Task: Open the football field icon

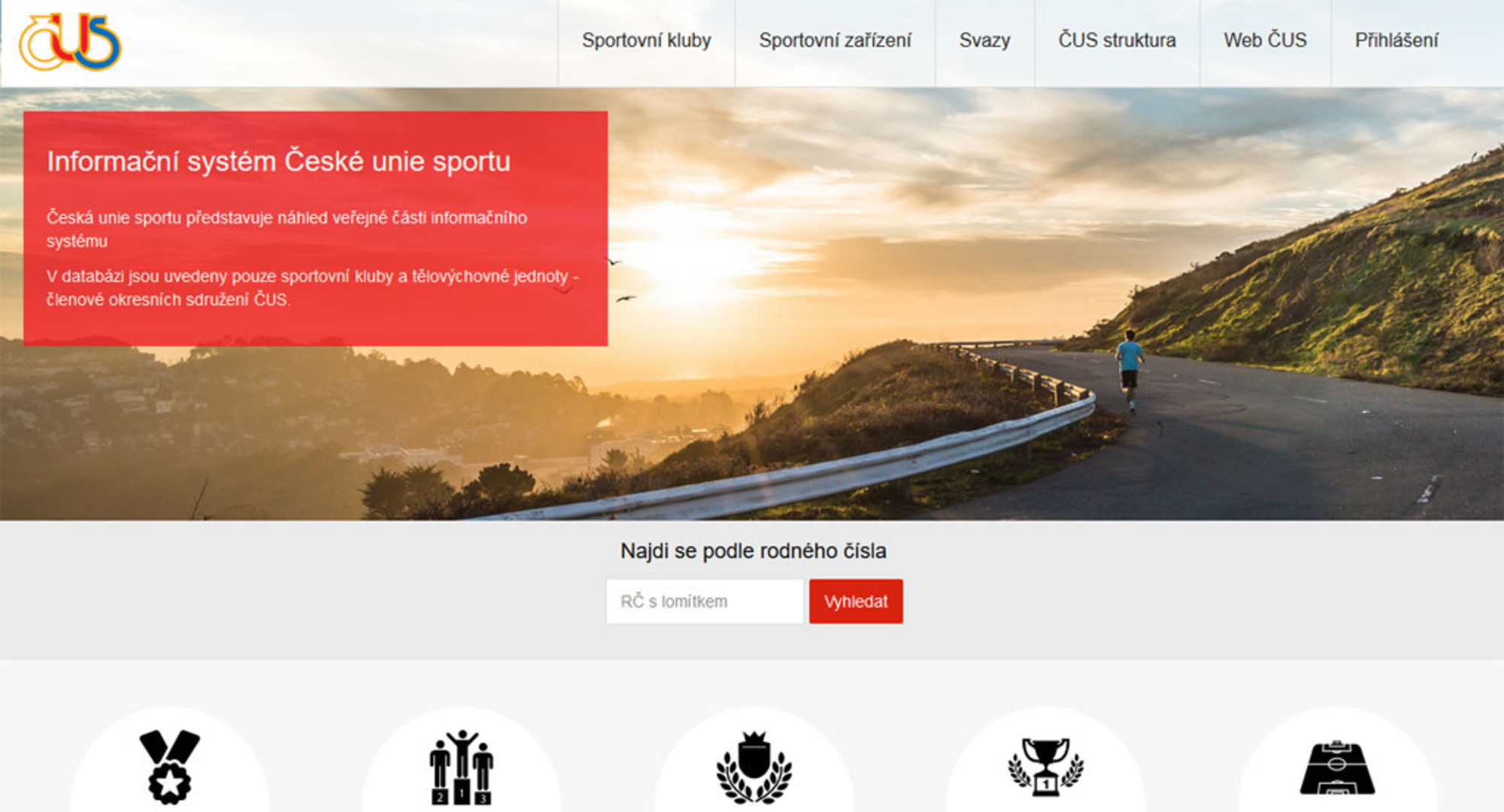Action: coord(1337,768)
